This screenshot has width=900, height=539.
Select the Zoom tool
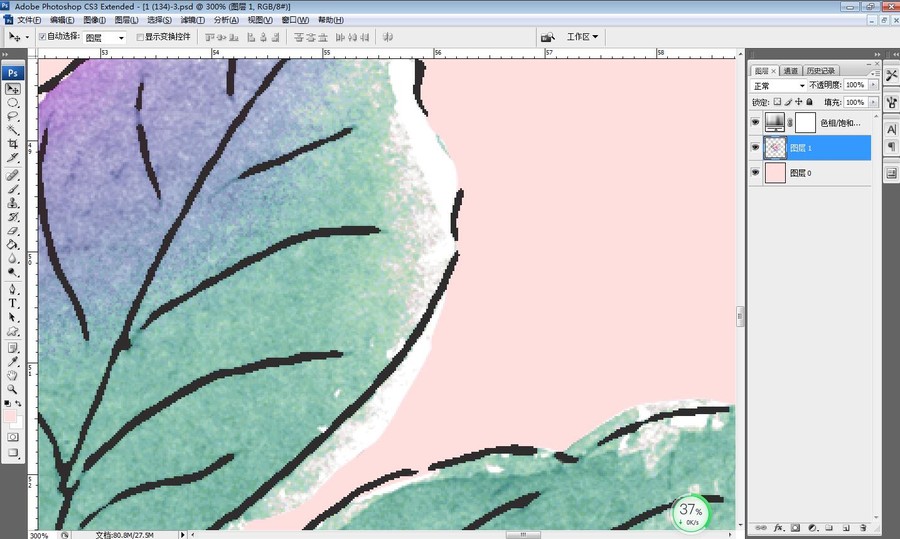point(13,389)
